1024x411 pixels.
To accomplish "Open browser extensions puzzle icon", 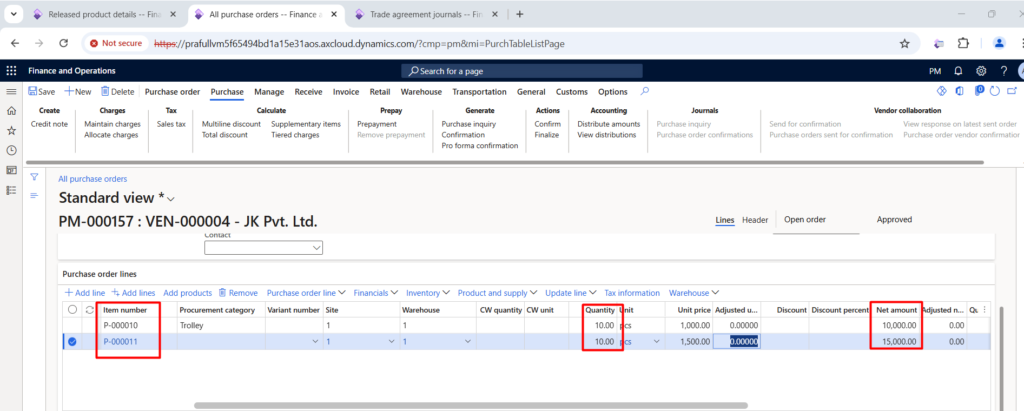I will (963, 43).
